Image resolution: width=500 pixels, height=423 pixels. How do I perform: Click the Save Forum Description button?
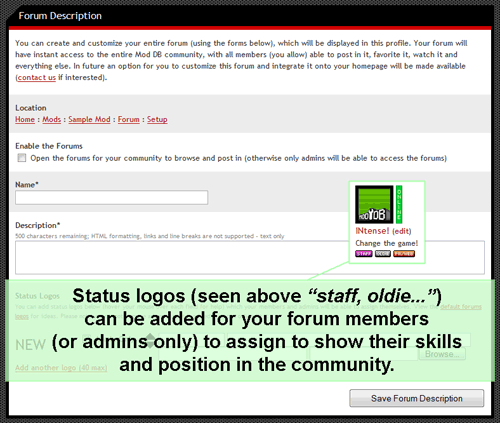(417, 398)
